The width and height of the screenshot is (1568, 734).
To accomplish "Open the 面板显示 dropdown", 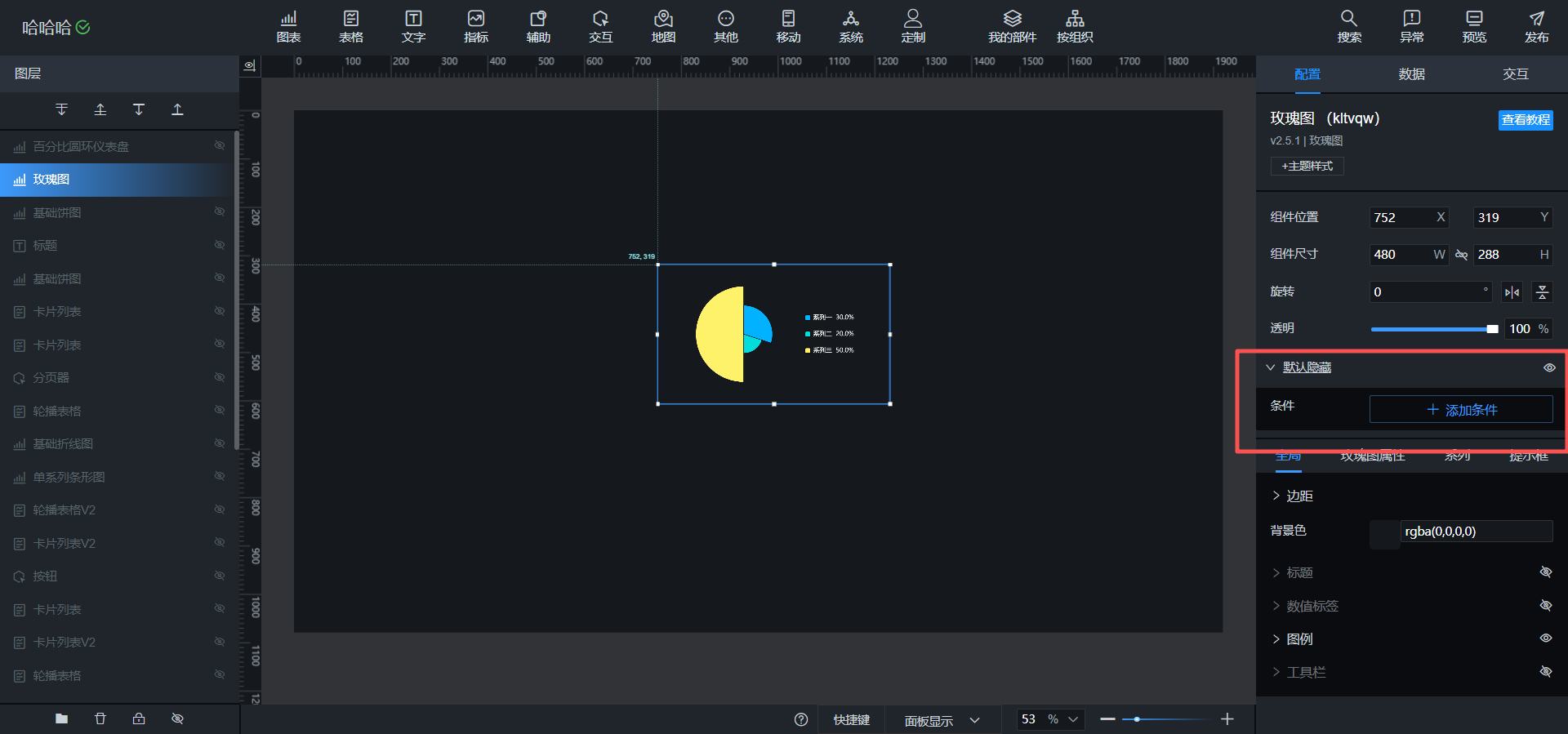I will [x=942, y=720].
